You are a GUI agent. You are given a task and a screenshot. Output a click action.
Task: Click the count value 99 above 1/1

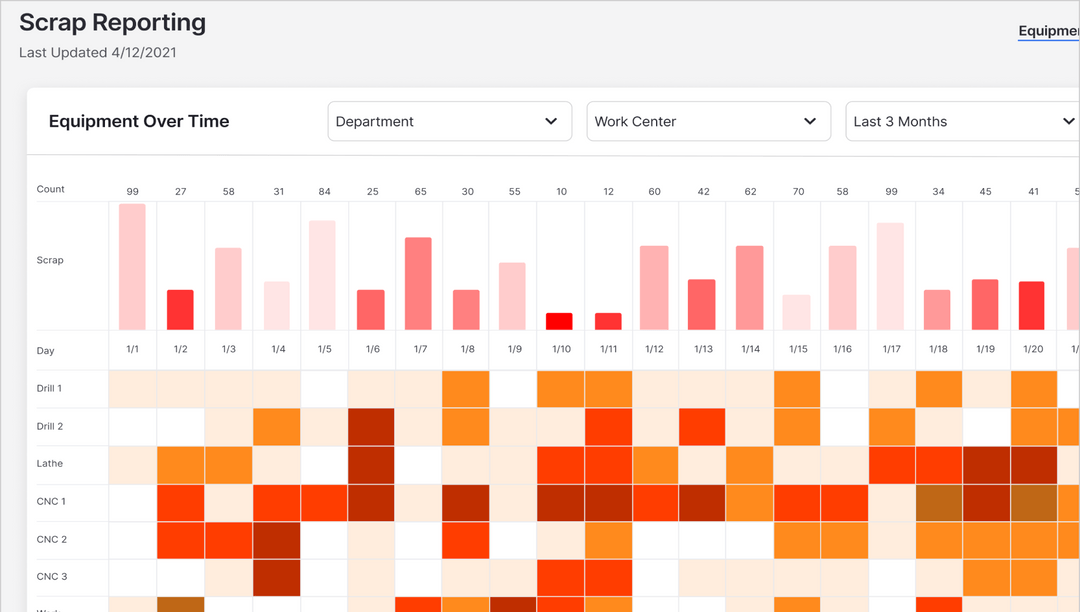pos(132,191)
